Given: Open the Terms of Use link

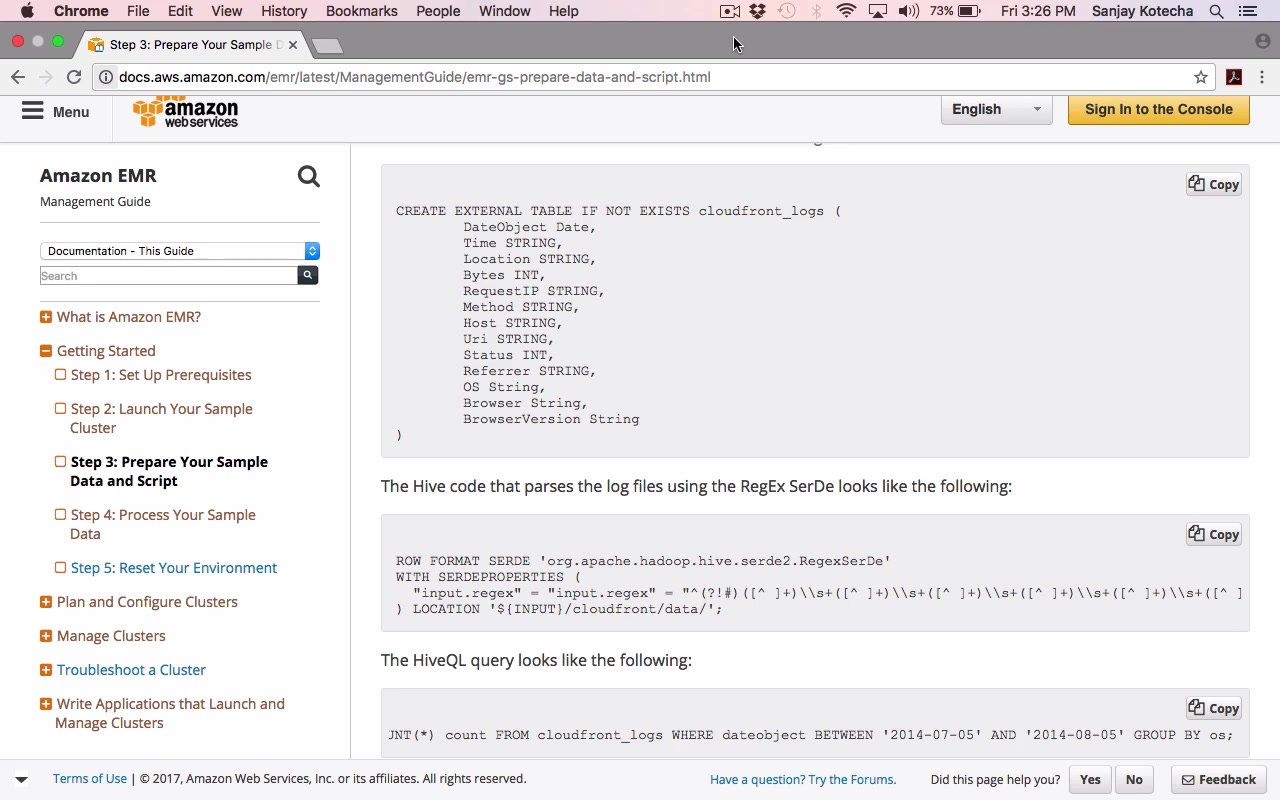Looking at the screenshot, I should (90, 779).
